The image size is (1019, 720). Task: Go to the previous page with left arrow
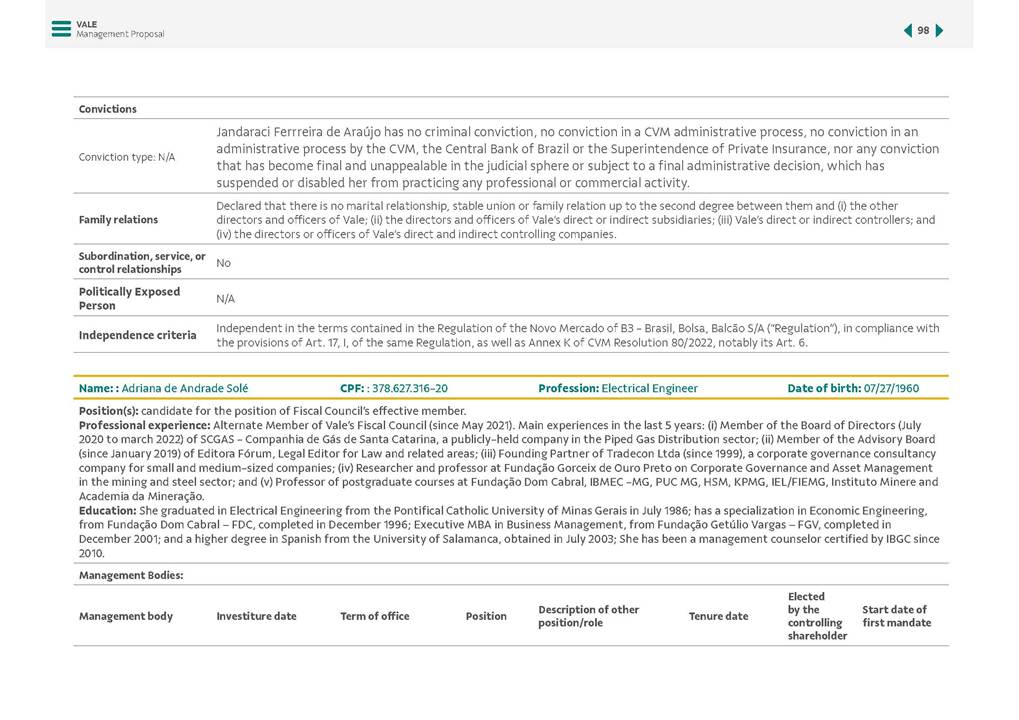(907, 31)
